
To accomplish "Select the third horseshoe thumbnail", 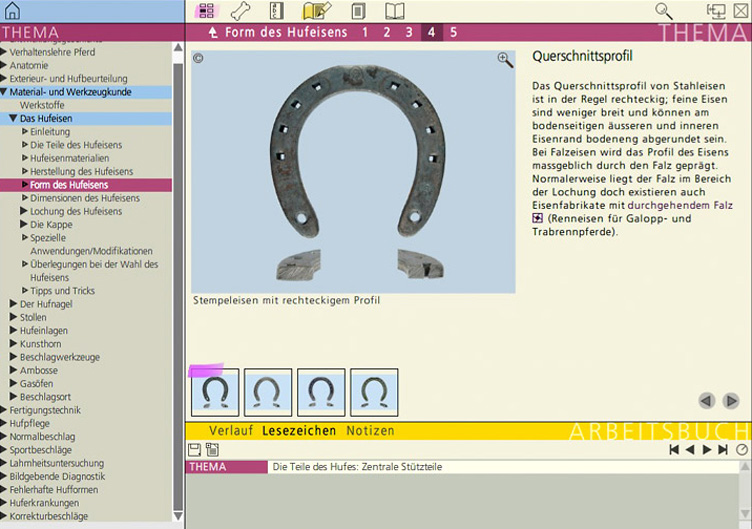I will [x=321, y=392].
